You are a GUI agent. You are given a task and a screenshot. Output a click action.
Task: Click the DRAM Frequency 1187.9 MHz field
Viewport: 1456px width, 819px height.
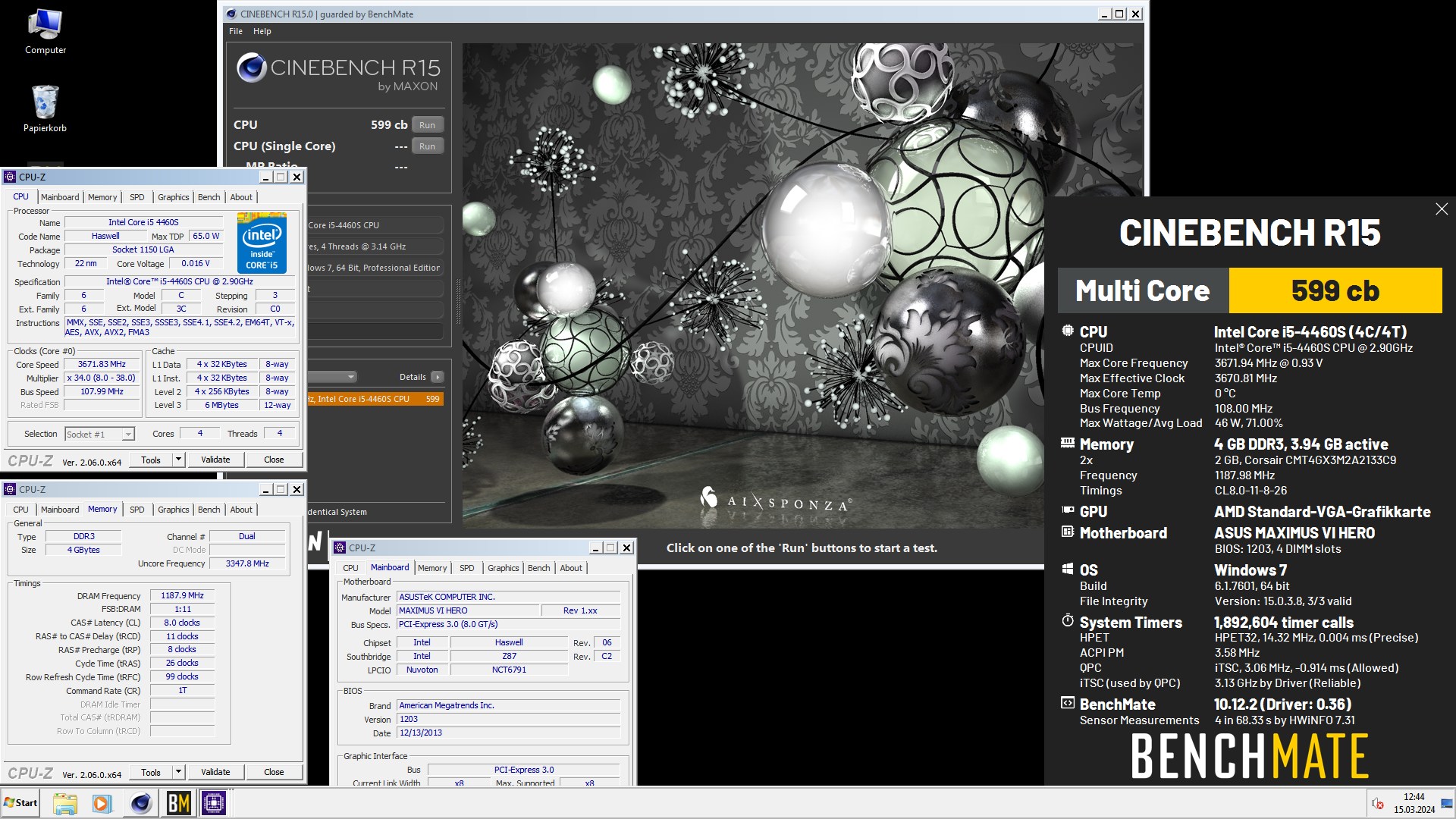point(182,595)
